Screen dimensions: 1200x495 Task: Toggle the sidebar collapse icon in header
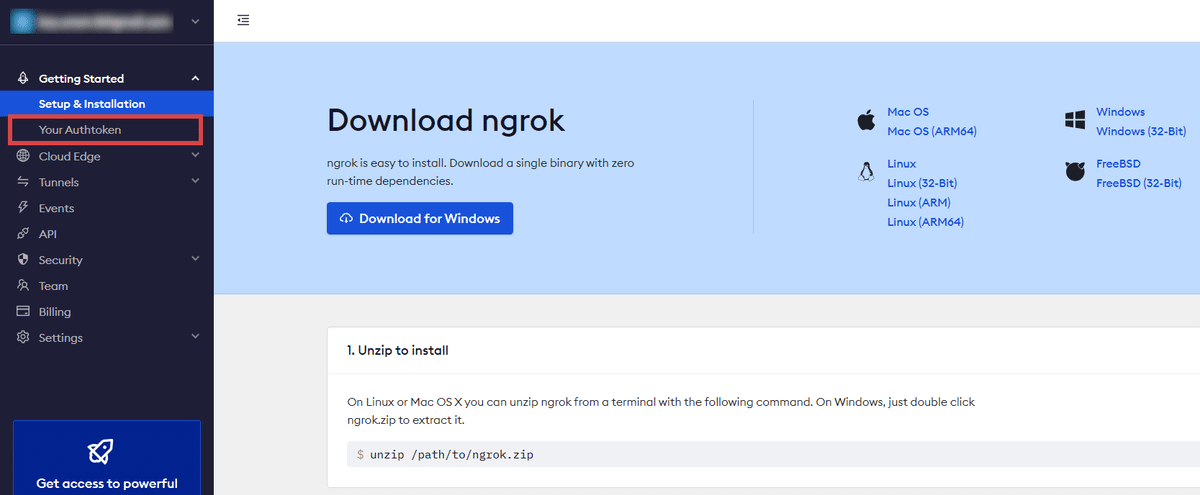[x=244, y=20]
